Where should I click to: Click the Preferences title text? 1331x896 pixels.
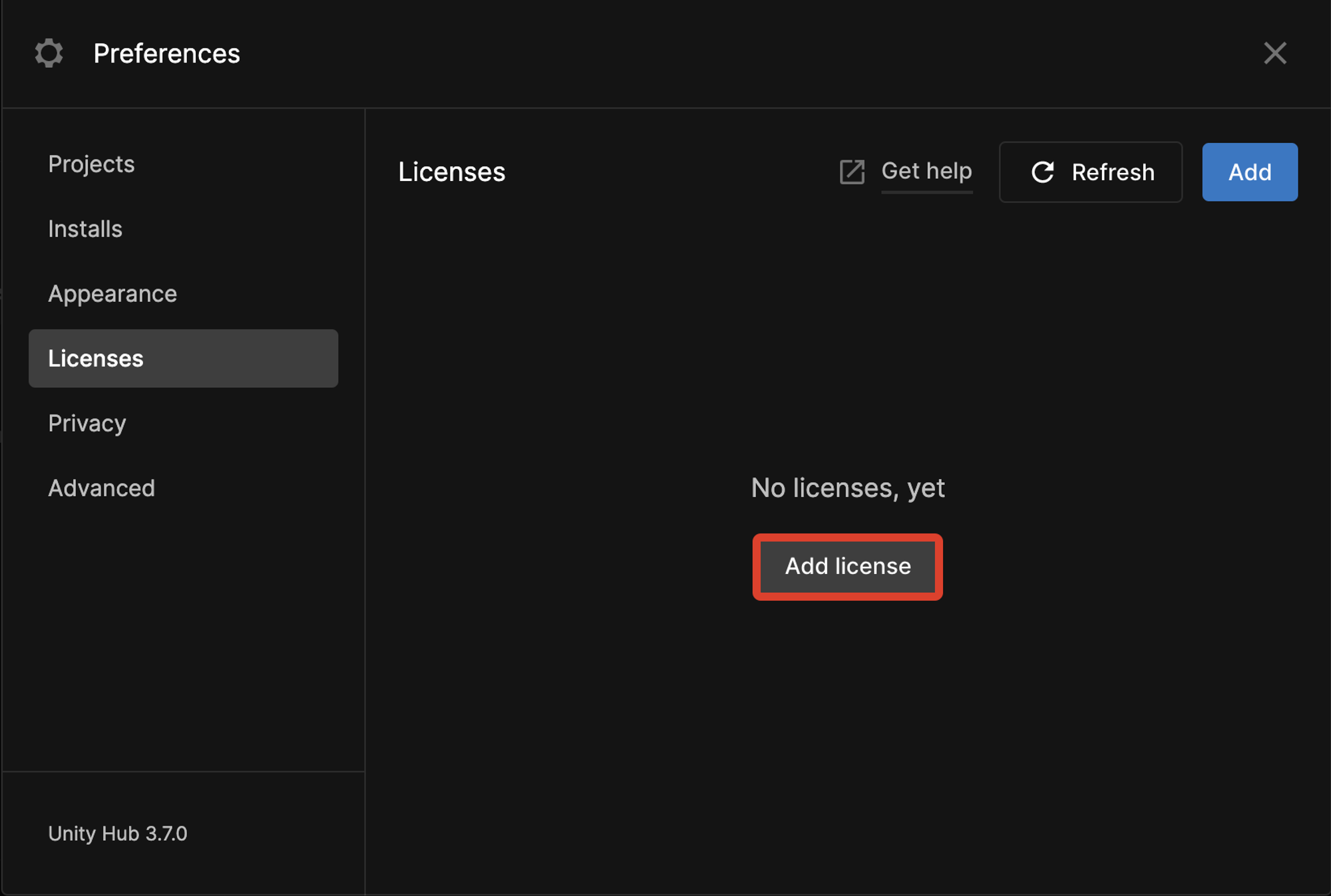click(167, 53)
